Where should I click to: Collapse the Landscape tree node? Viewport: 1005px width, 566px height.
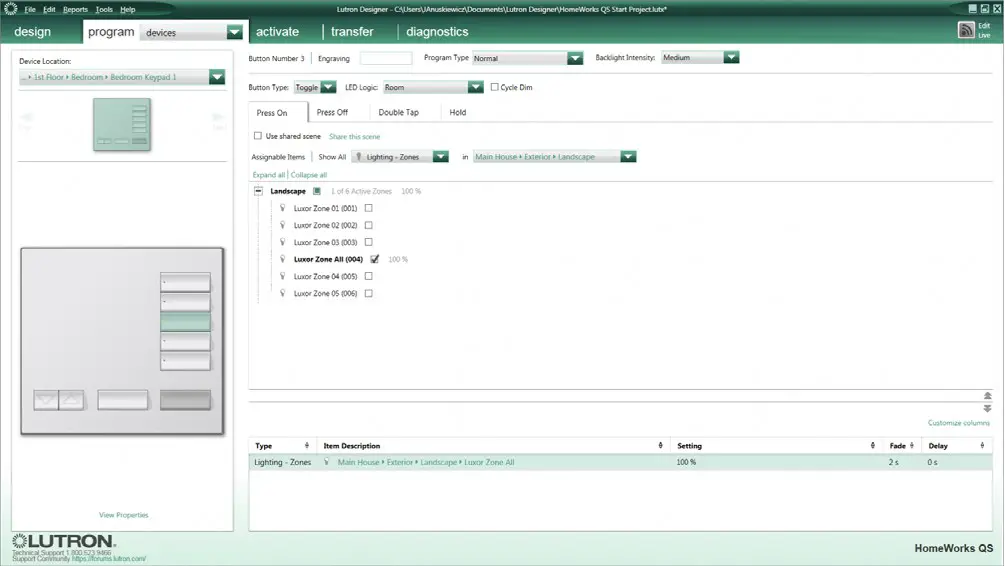tap(258, 191)
